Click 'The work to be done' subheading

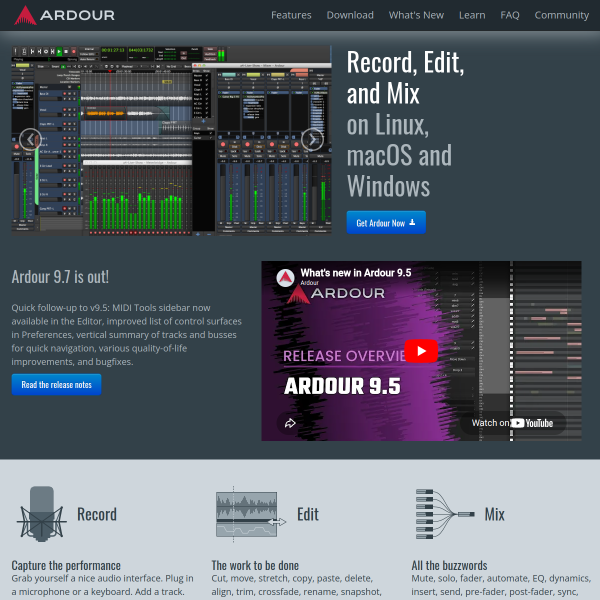[255, 565]
